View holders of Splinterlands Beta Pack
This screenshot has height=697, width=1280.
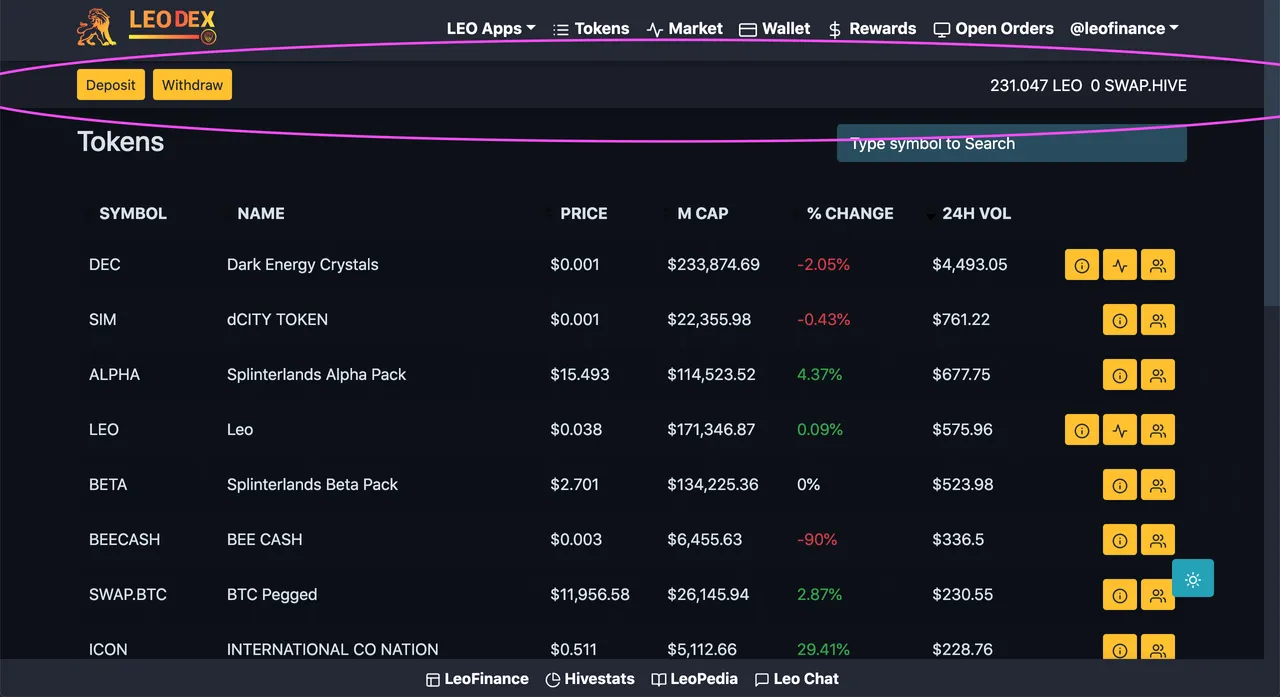tap(1158, 485)
